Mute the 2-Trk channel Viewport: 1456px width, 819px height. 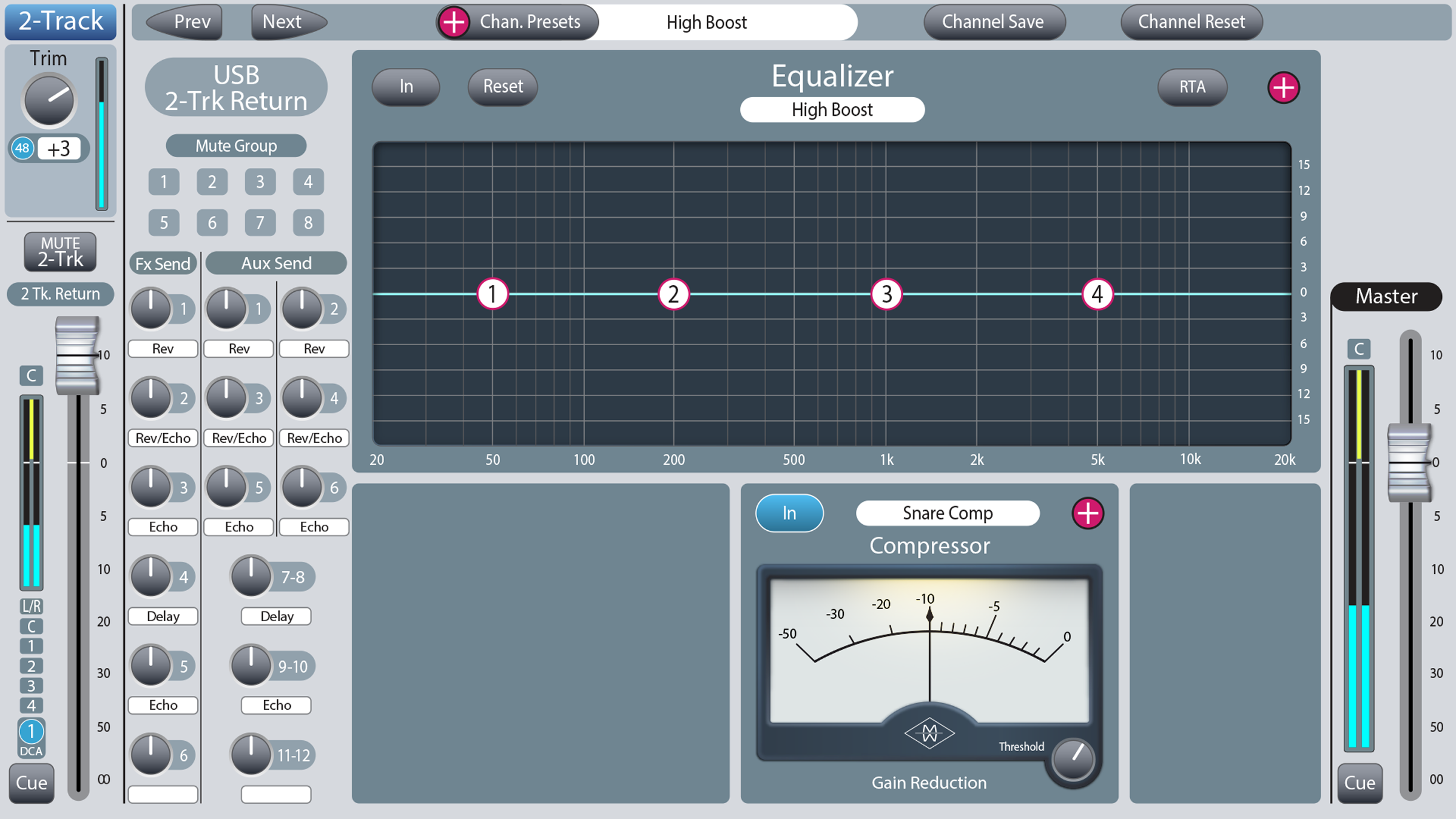[x=60, y=252]
